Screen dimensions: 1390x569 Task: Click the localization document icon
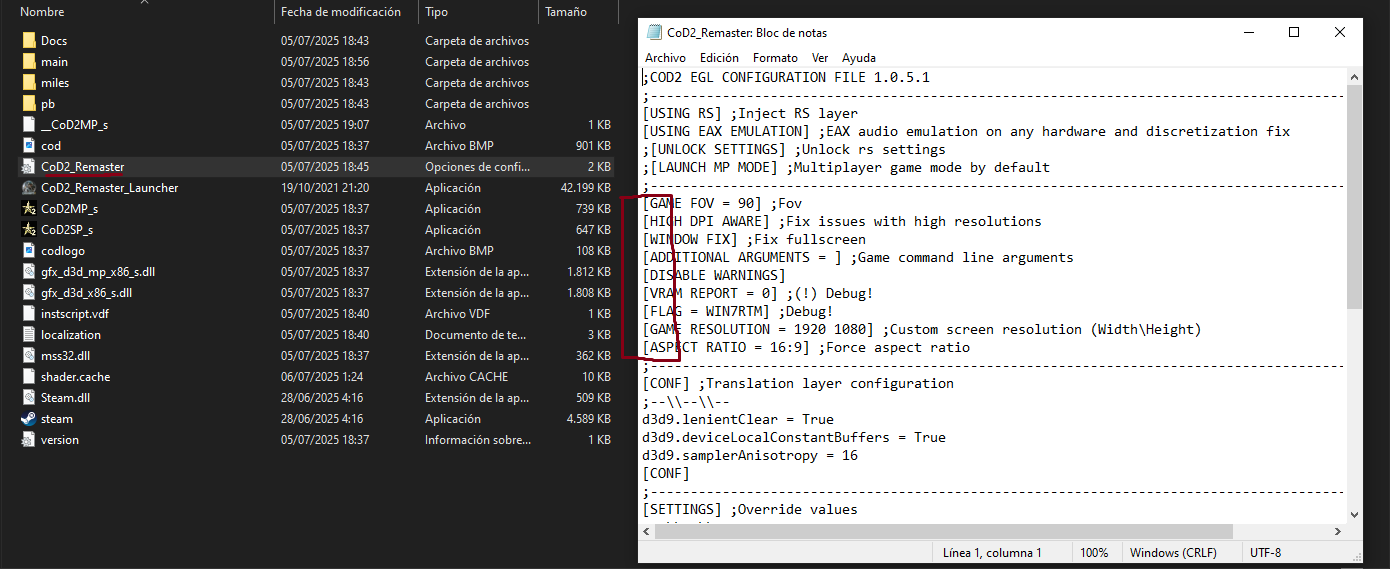[x=29, y=335]
